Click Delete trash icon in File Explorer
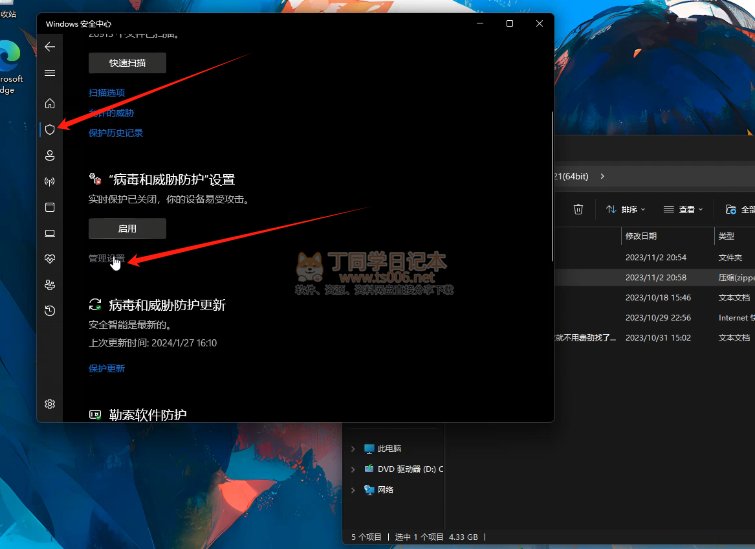This screenshot has width=755, height=549. pyautogui.click(x=578, y=209)
